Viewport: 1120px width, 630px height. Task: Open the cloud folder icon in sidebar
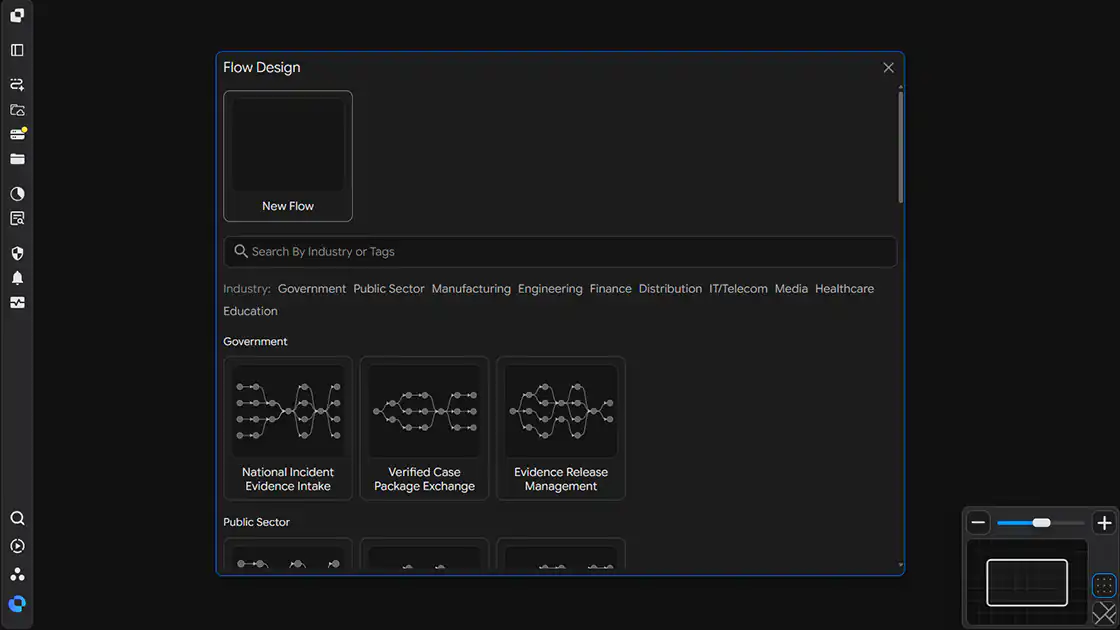tap(17, 110)
